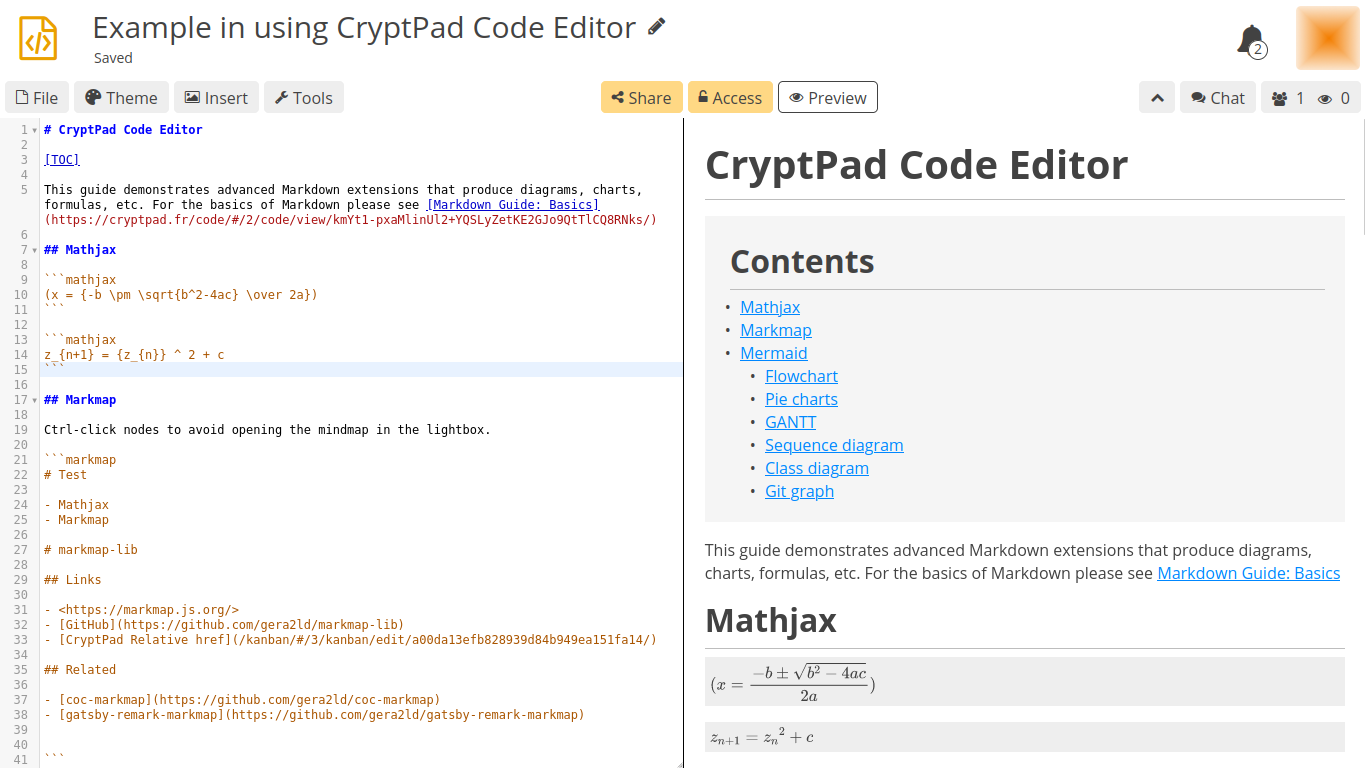Click the CryptPad code app logo icon
1366x768 pixels.
(38, 38)
